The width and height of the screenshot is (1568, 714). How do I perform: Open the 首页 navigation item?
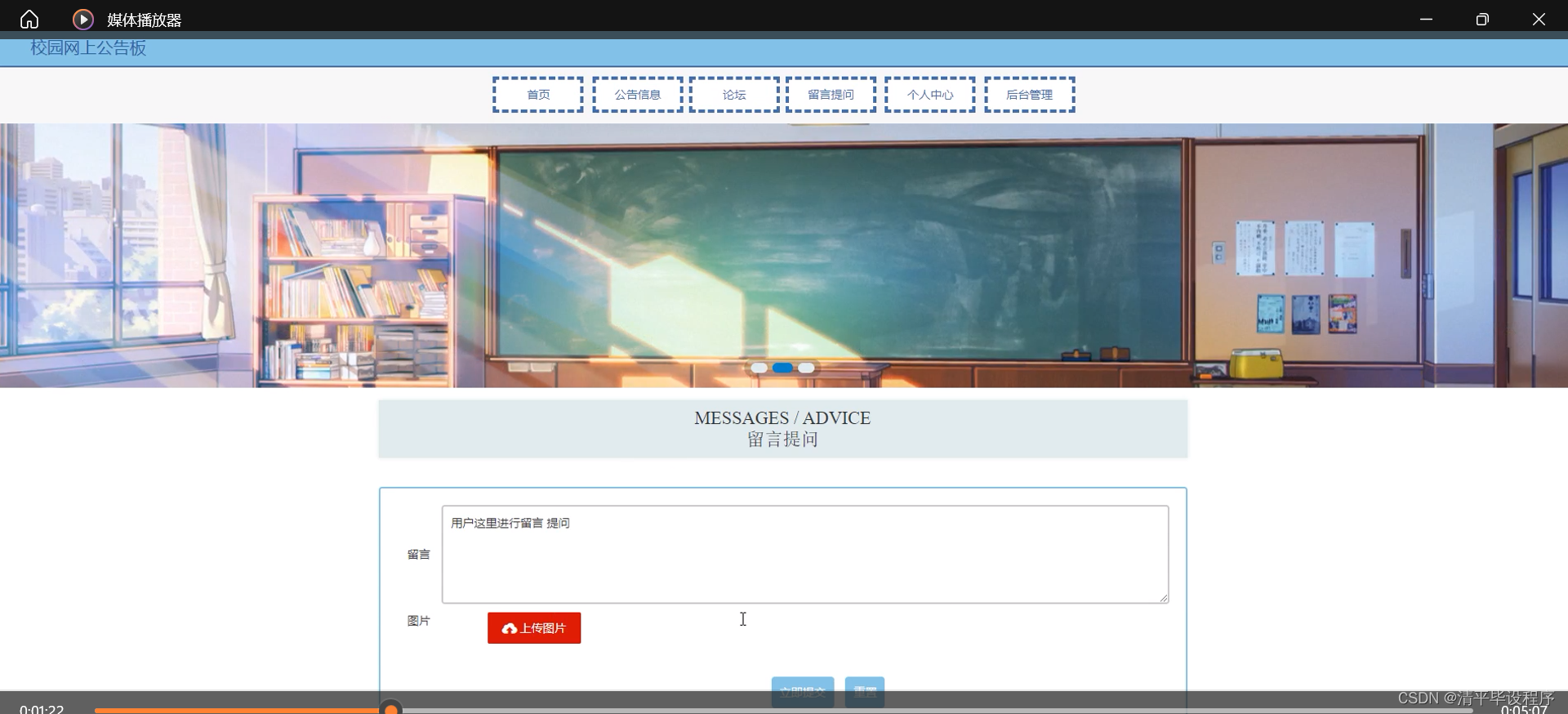point(538,95)
